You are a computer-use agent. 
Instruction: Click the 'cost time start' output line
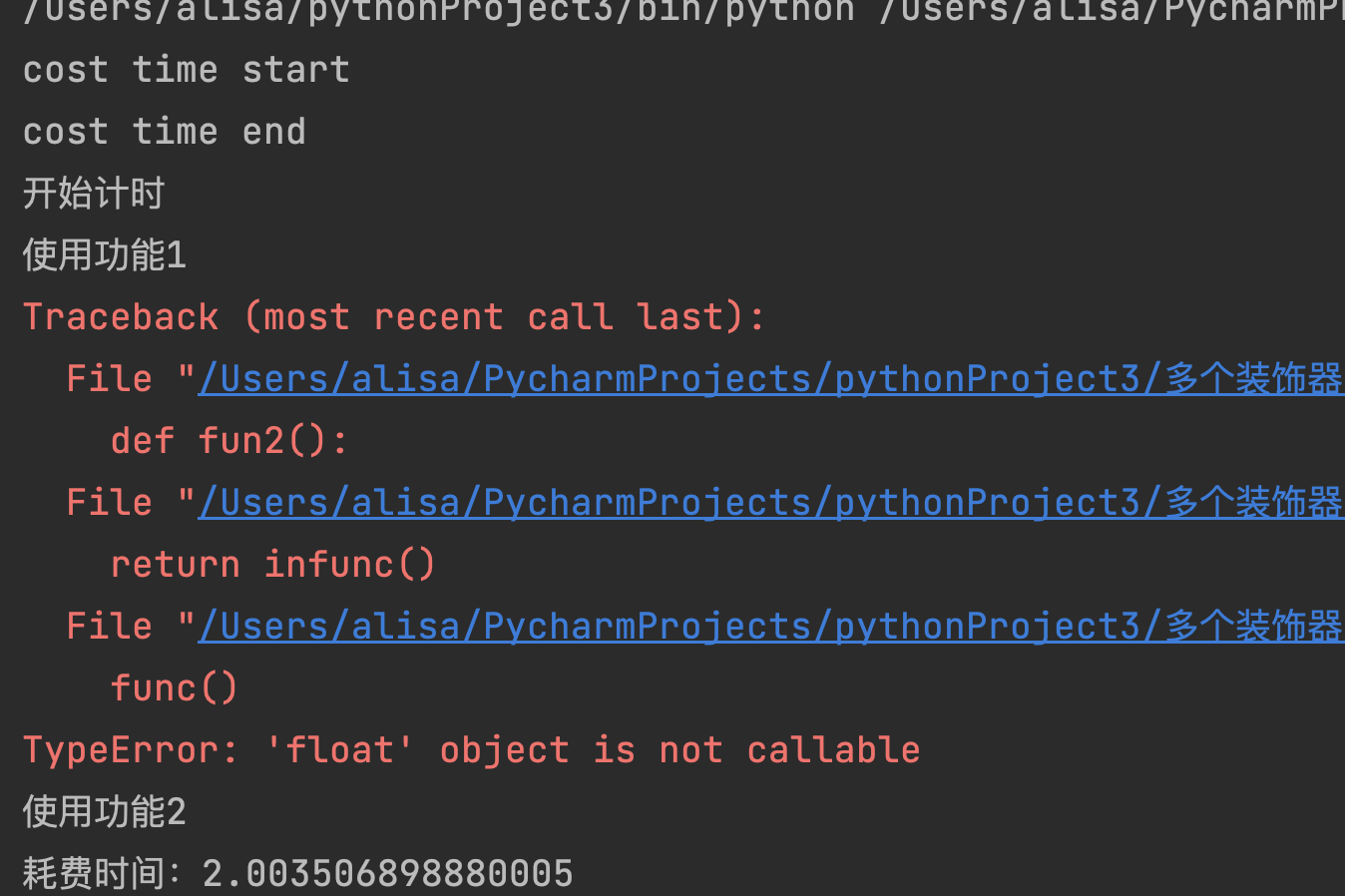tap(187, 70)
